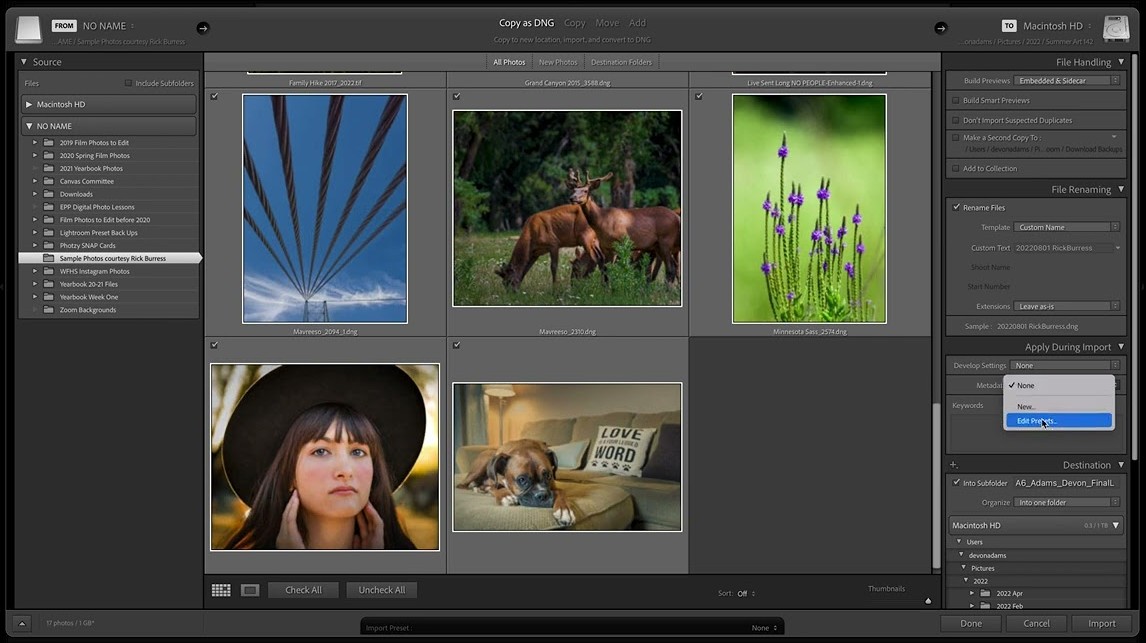Image resolution: width=1146 pixels, height=643 pixels.
Task: Expand 2021 Yearbook Photos folder
Action: click(x=34, y=168)
